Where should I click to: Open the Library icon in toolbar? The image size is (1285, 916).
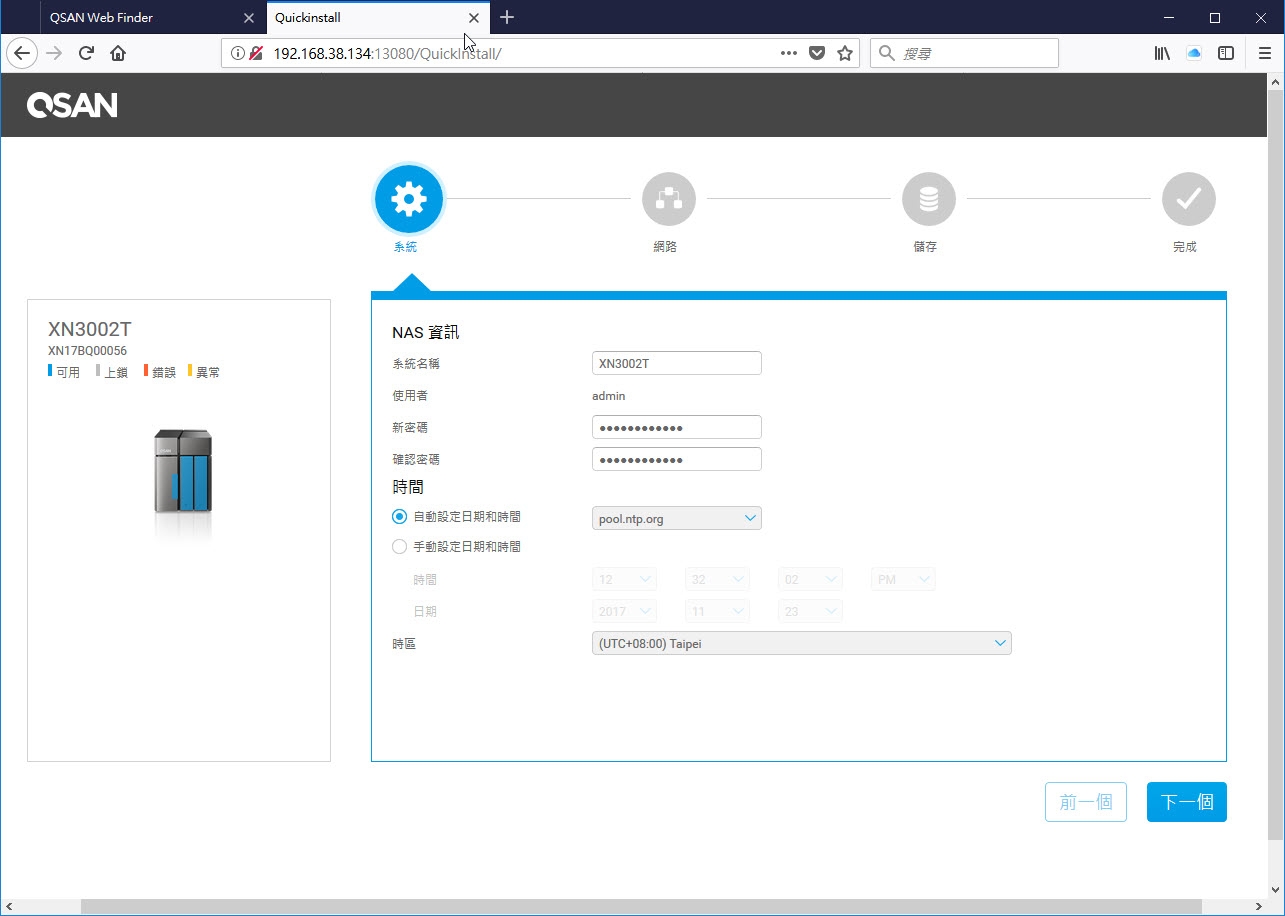(x=1162, y=53)
